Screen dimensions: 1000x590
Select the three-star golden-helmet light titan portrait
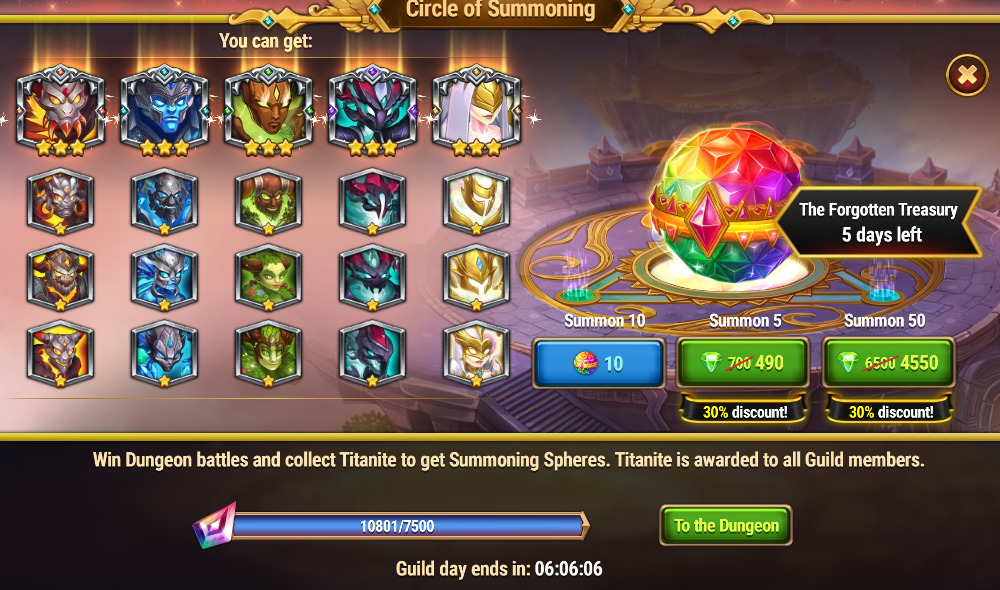coord(476,110)
